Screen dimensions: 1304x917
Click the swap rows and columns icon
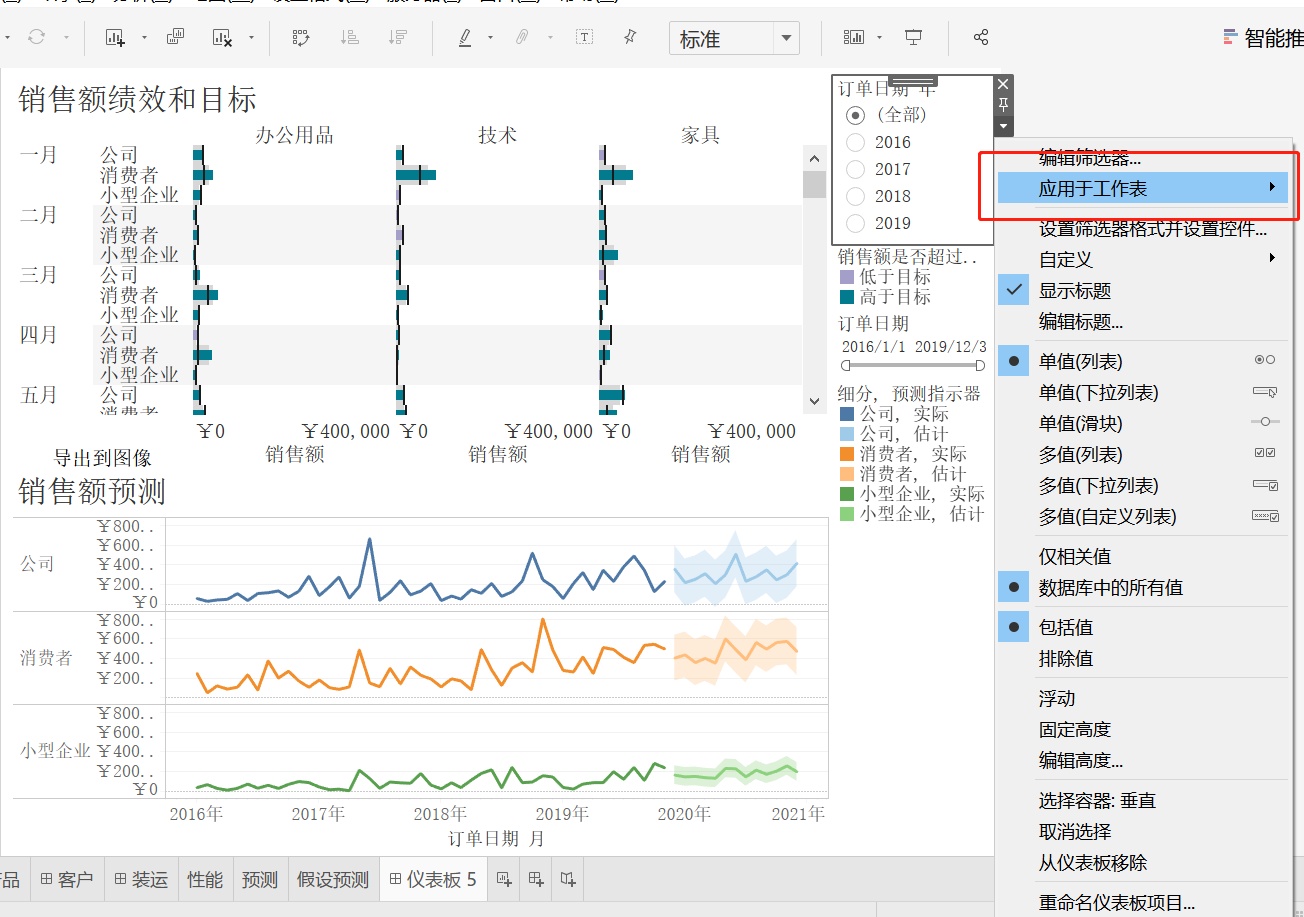click(x=301, y=38)
